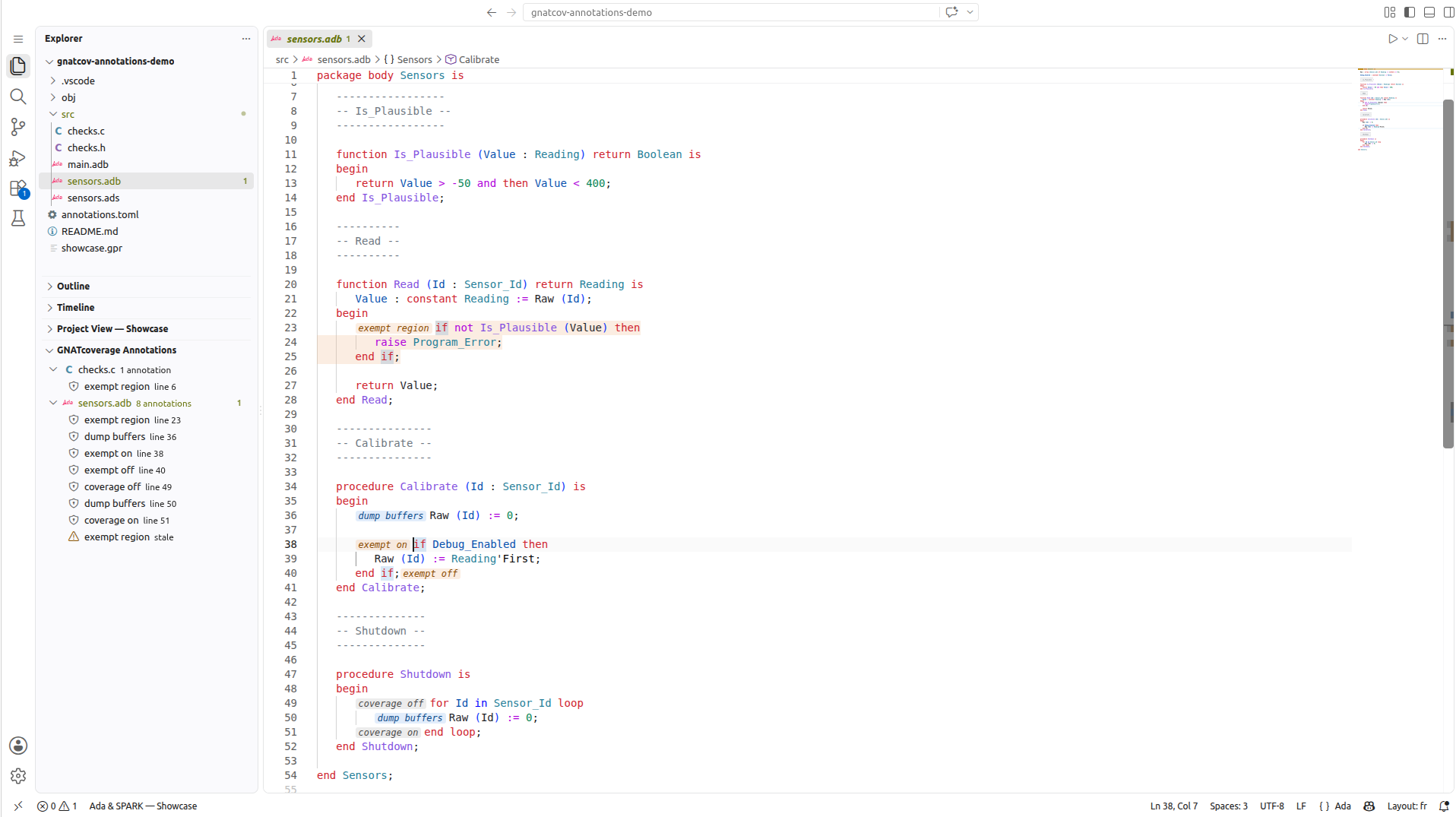Open Explorer Views and More Actions ellipsis

(x=246, y=39)
